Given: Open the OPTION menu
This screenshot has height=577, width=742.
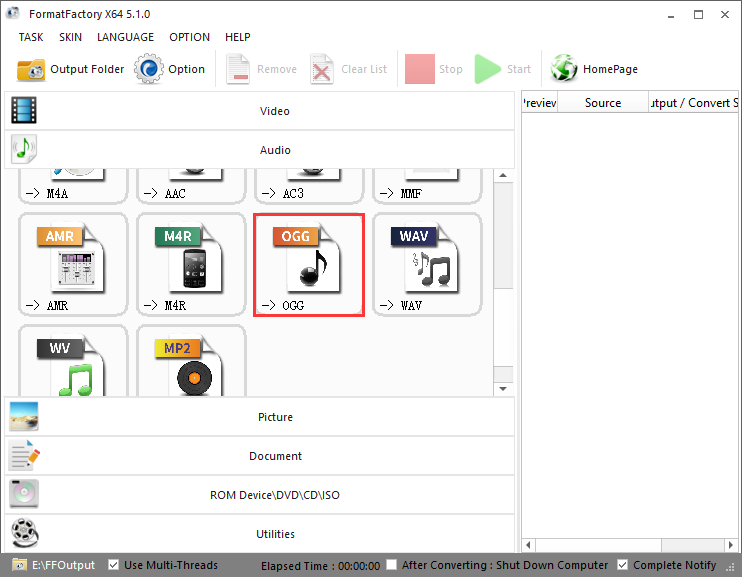Looking at the screenshot, I should (x=189, y=37).
